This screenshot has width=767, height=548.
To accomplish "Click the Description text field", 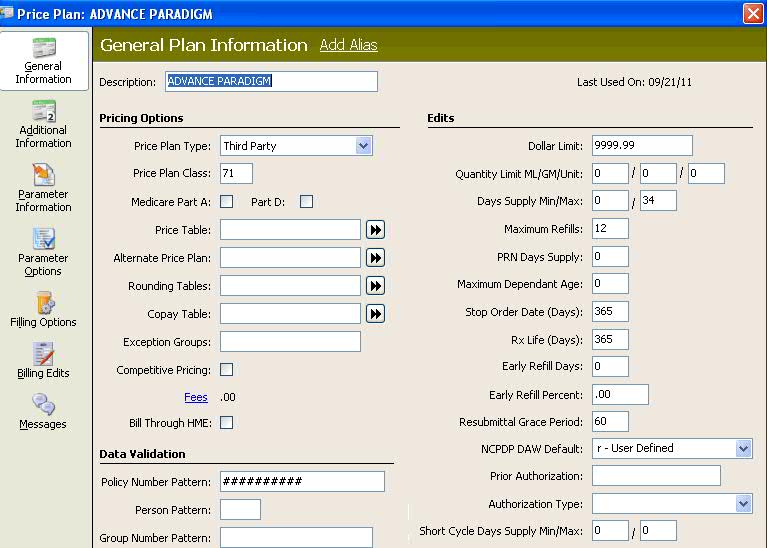I will coord(271,81).
